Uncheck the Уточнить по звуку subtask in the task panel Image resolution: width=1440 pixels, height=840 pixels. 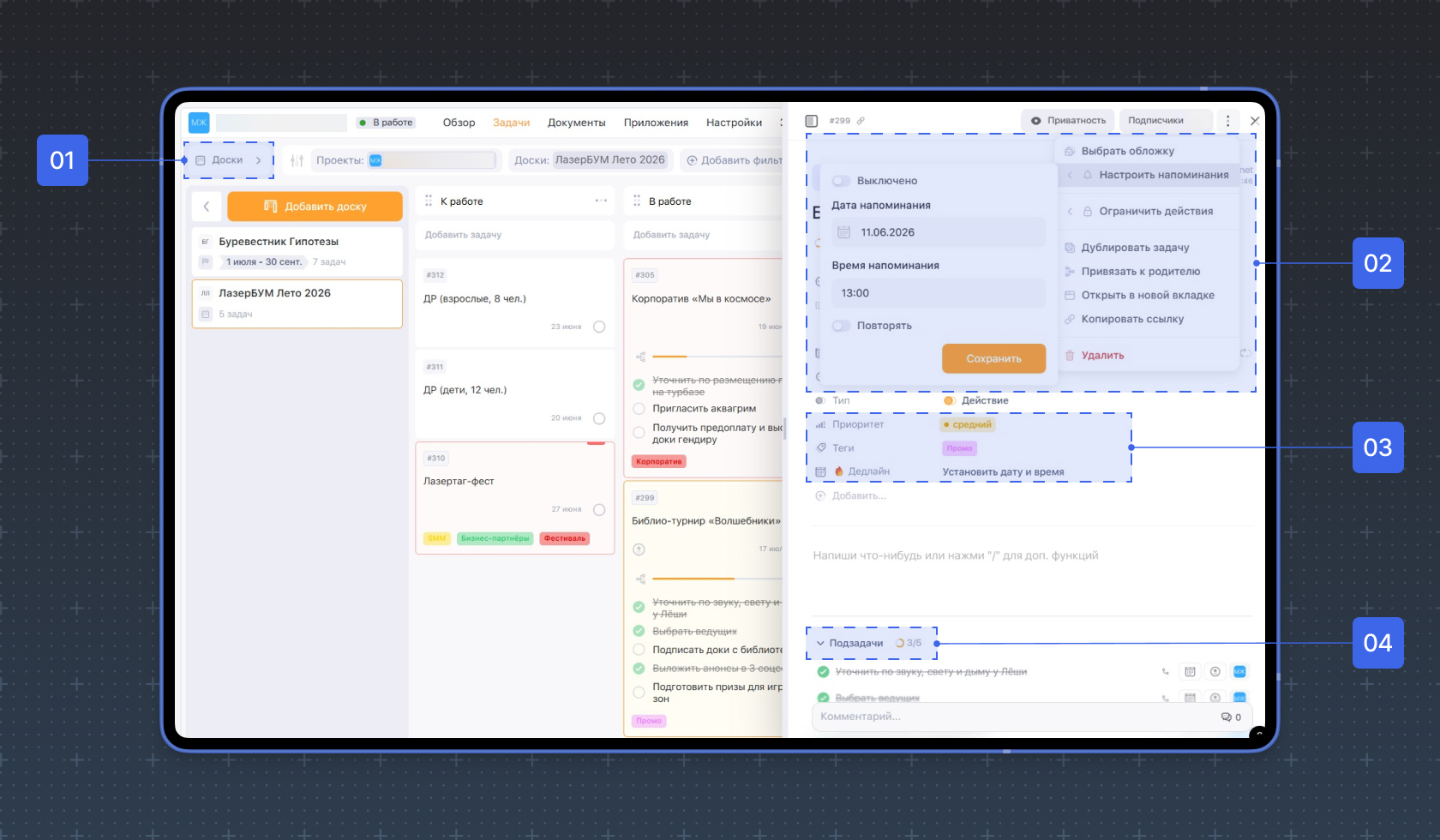click(x=824, y=672)
